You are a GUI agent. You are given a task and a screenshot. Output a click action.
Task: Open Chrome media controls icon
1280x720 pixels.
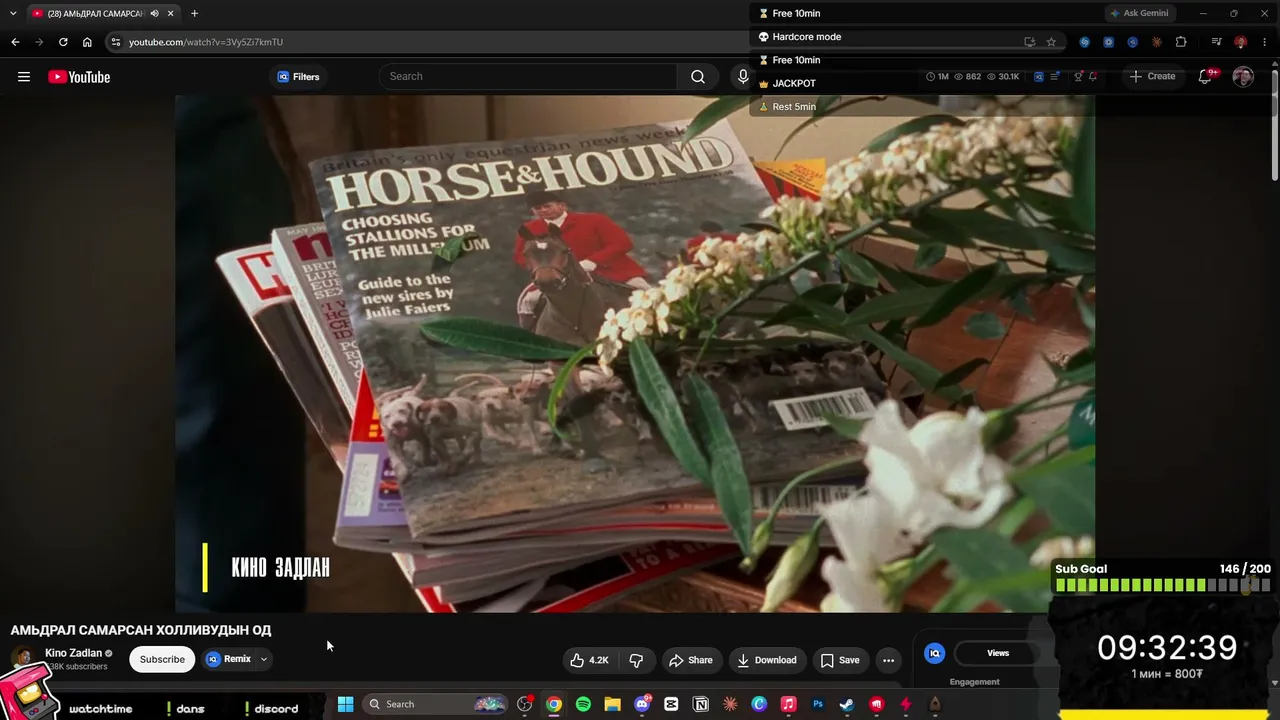(1216, 42)
